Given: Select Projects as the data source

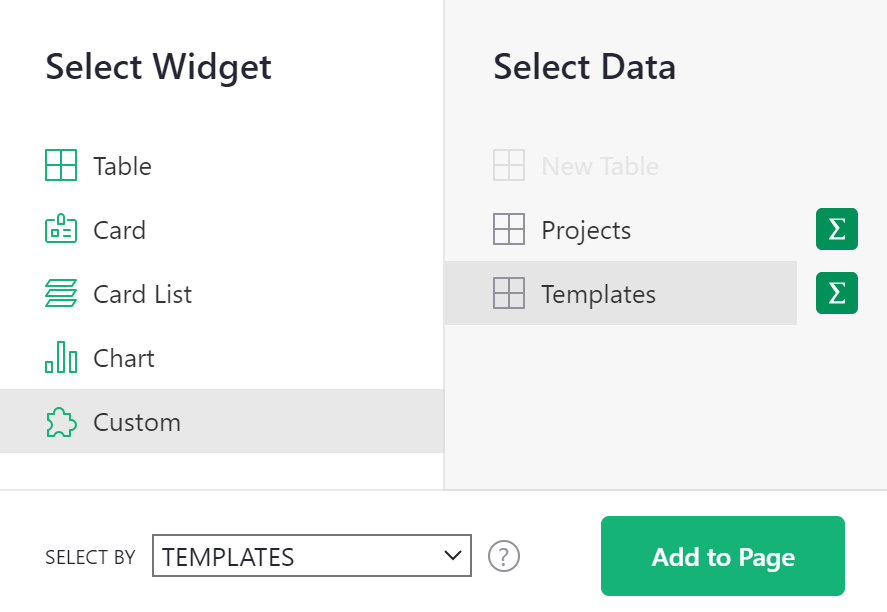Looking at the screenshot, I should tap(586, 229).
